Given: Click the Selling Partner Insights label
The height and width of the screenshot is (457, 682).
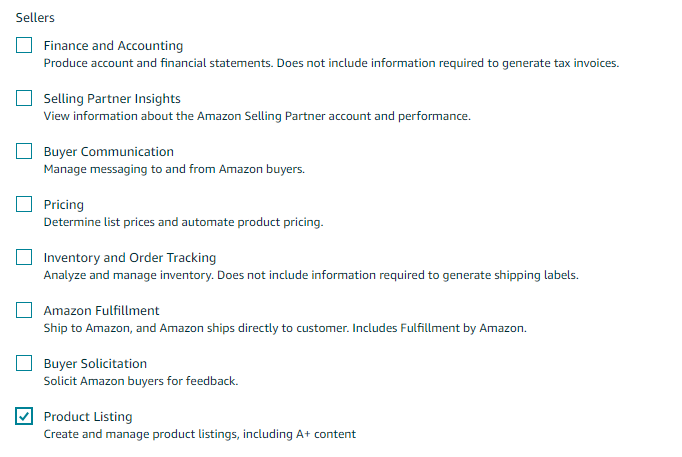Looking at the screenshot, I should (112, 99).
